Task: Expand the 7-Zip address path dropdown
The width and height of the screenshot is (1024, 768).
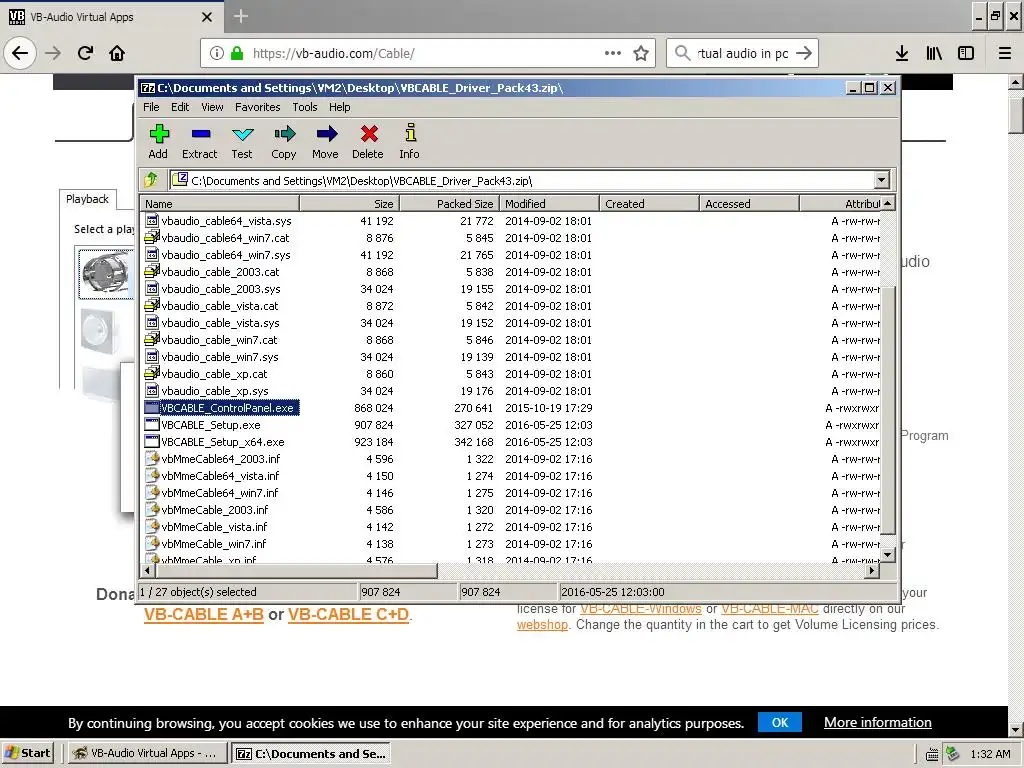Action: pyautogui.click(x=882, y=180)
